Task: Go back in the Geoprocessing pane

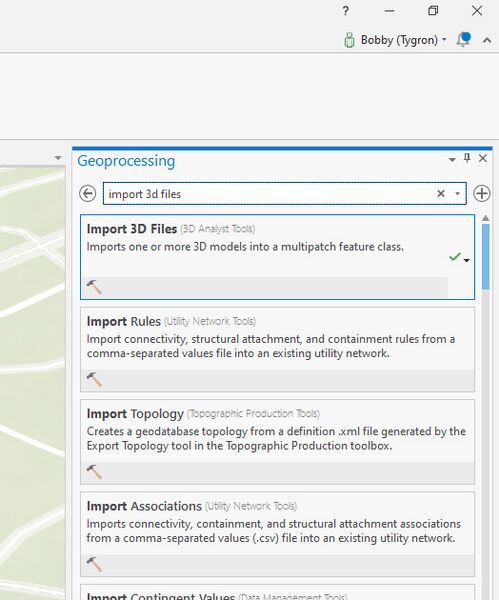Action: (x=88, y=193)
